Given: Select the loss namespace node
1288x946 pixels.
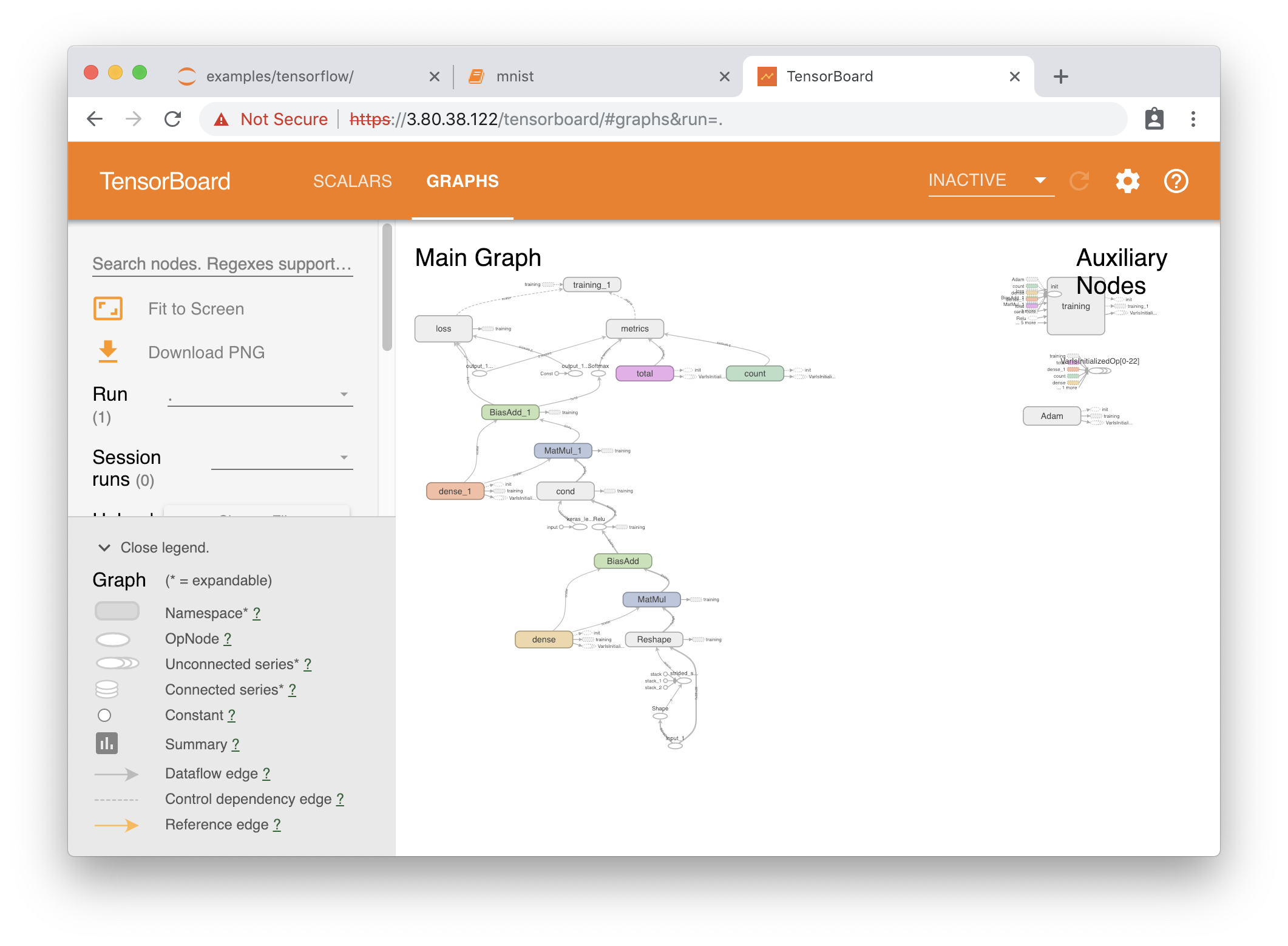Looking at the screenshot, I should pos(443,328).
